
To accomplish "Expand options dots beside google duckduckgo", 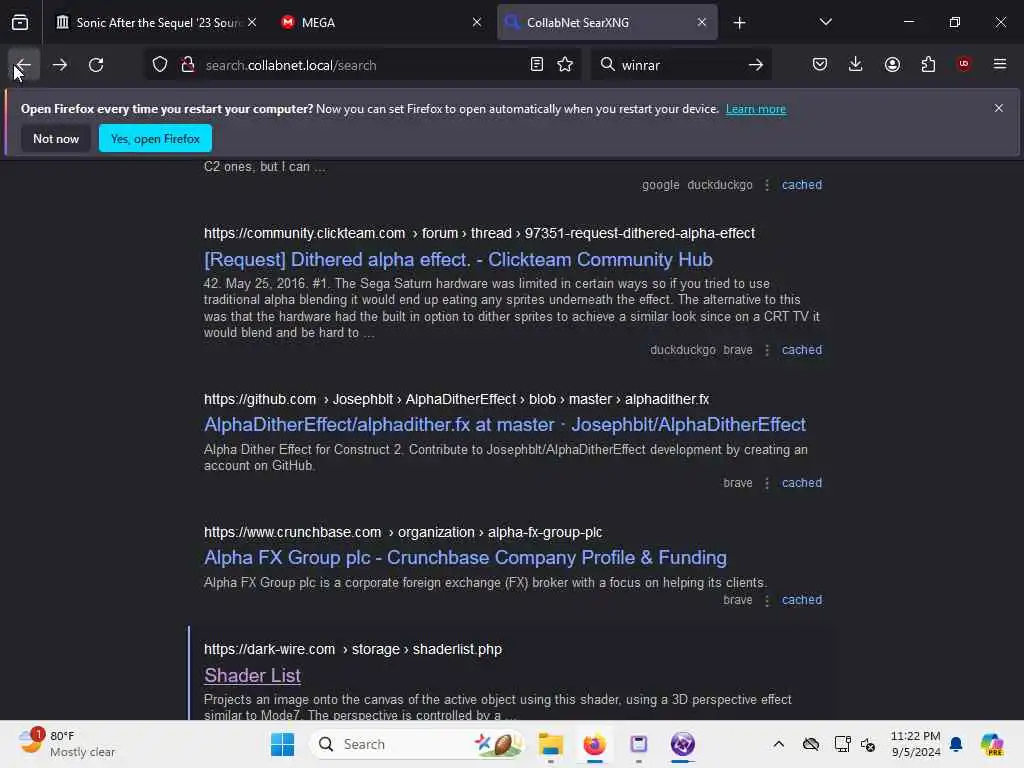I will [x=767, y=185].
